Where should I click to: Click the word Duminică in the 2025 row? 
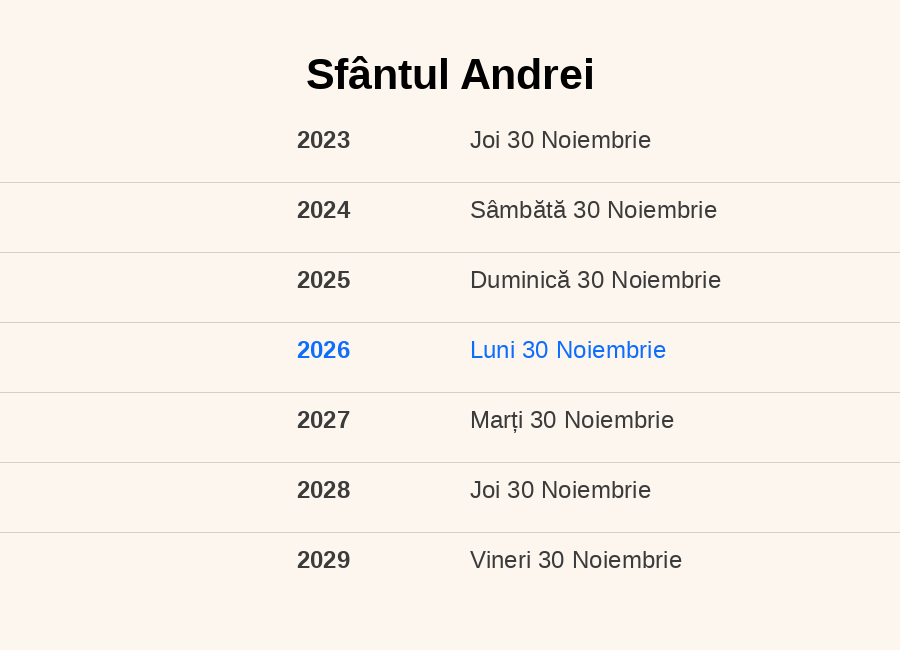(519, 280)
